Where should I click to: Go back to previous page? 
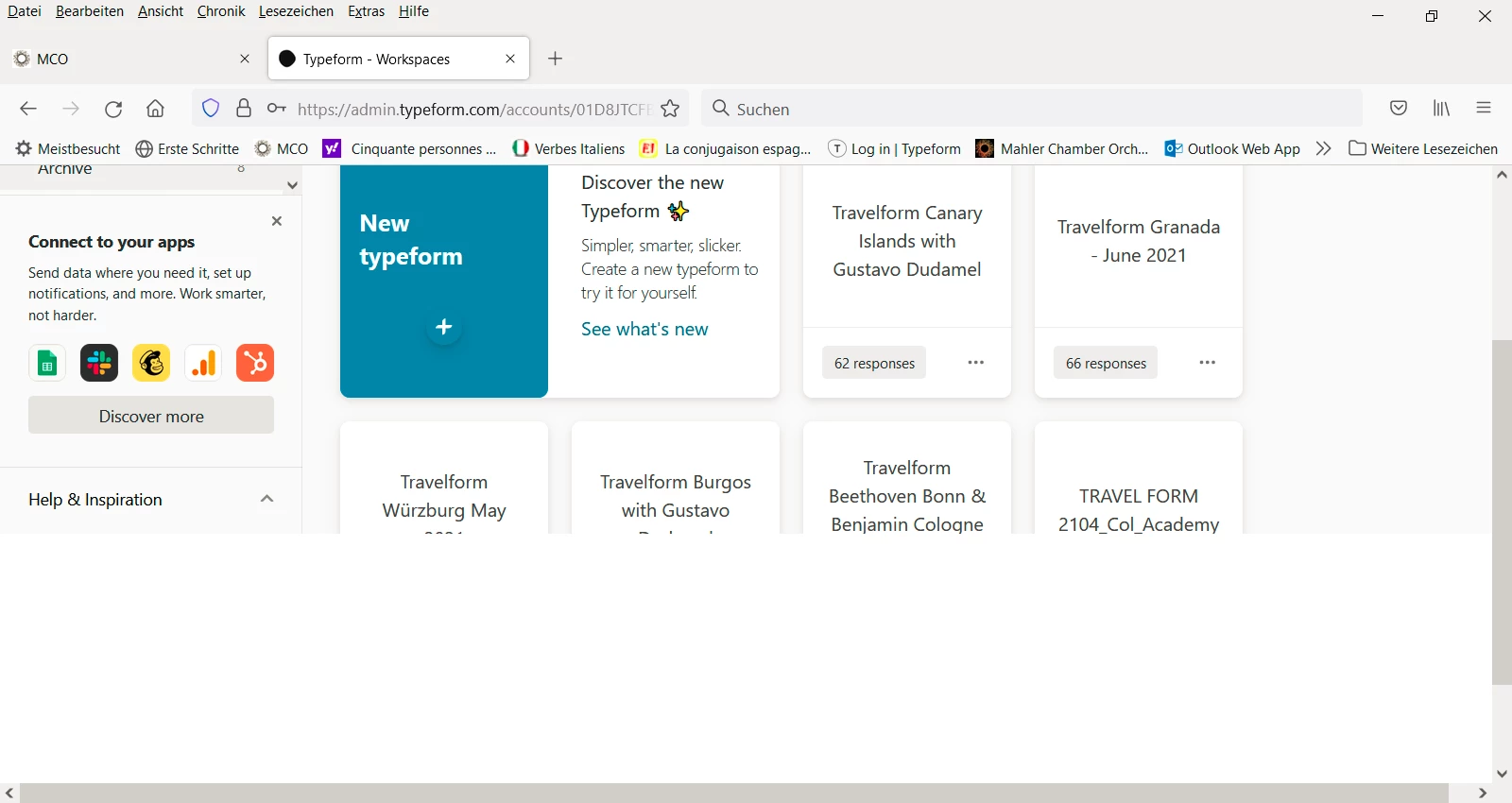click(28, 109)
